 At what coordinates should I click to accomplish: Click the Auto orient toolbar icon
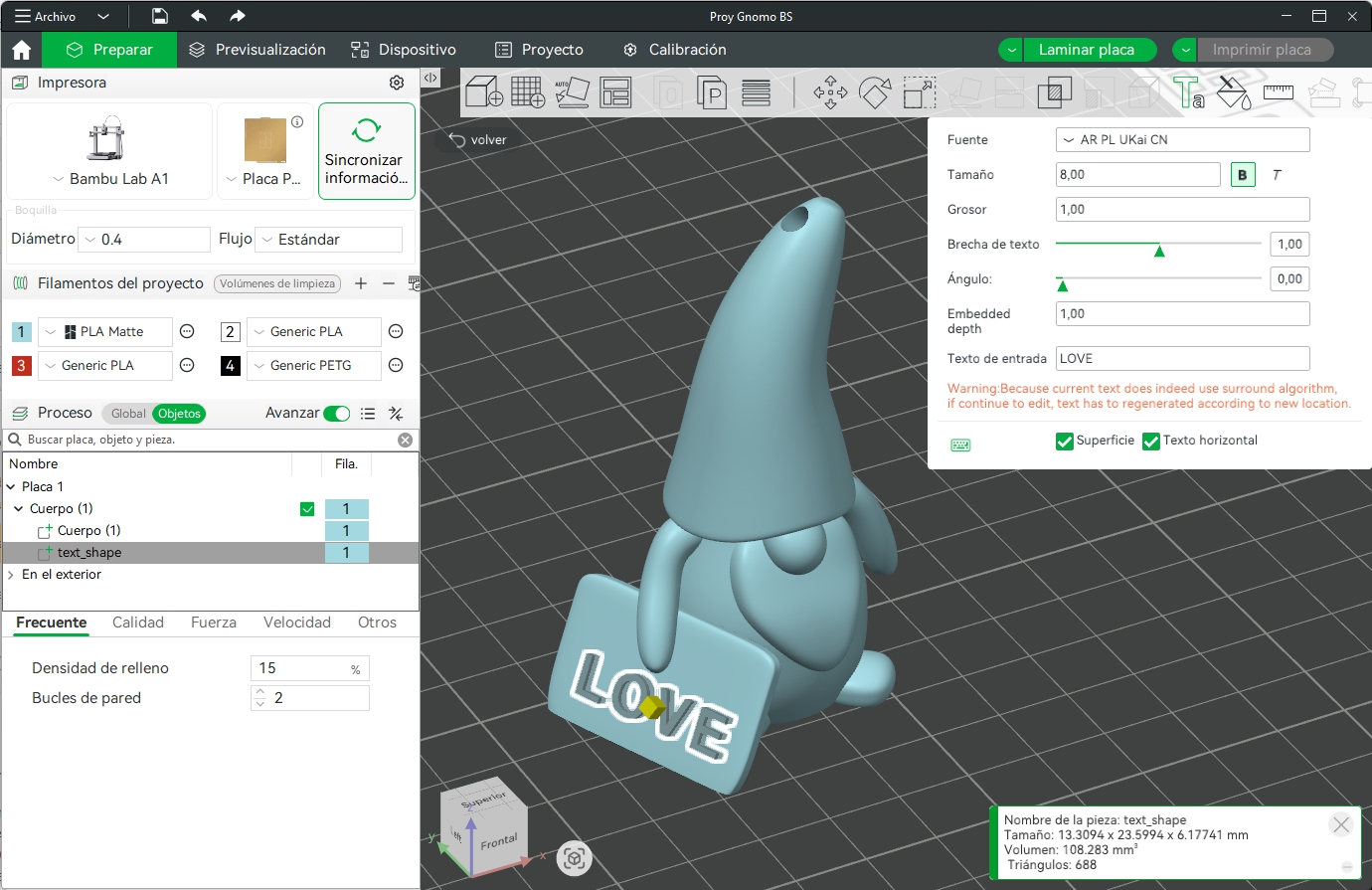[x=572, y=92]
